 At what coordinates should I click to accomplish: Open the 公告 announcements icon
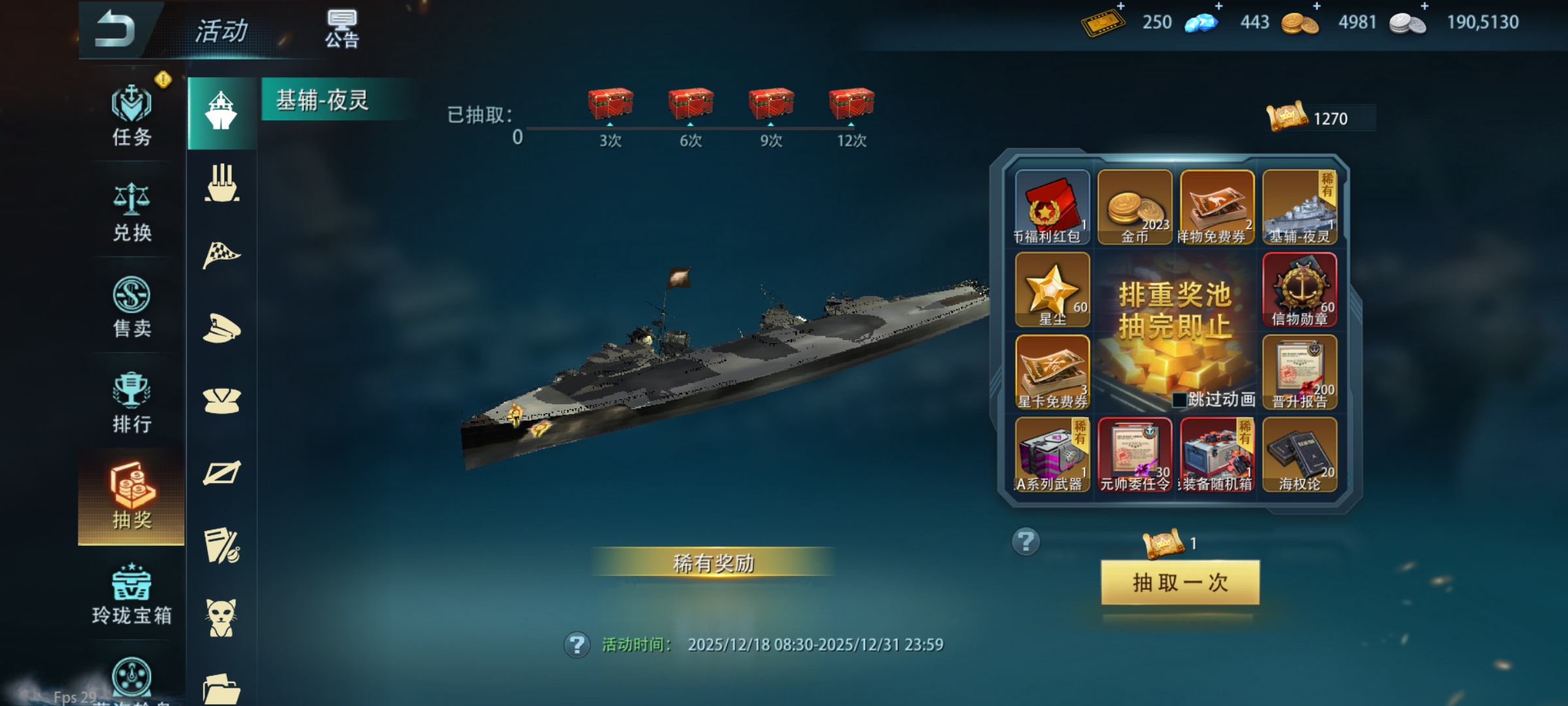[342, 29]
